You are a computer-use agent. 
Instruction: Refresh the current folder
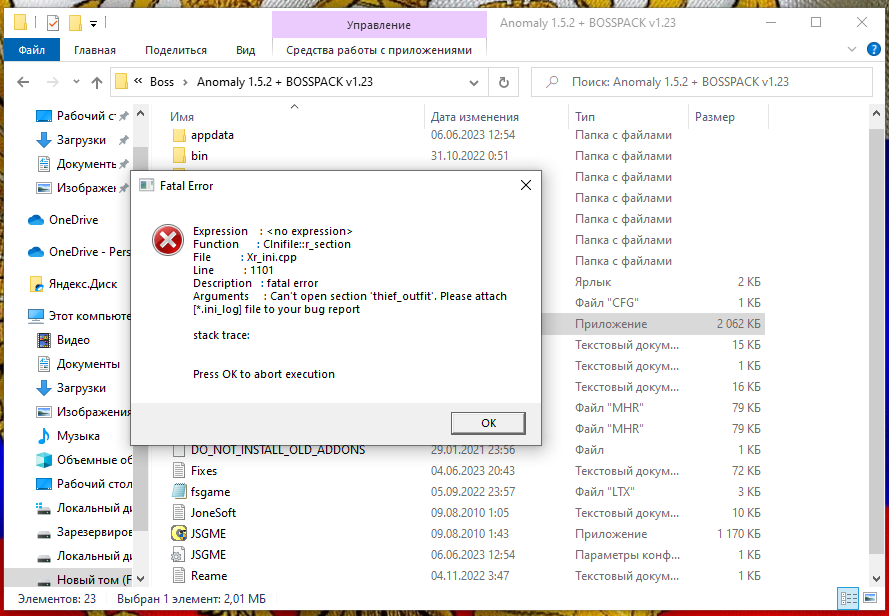point(503,82)
